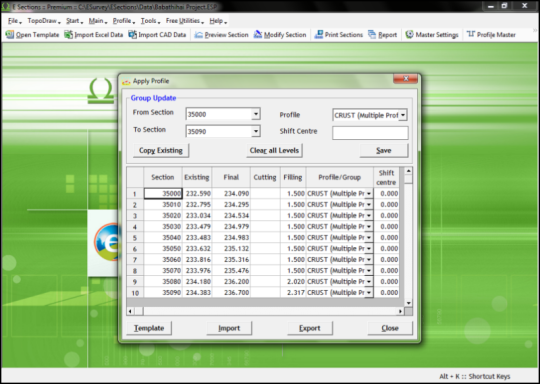Open Master Settings from the toolbar
This screenshot has width=540, height=384.
pos(432,34)
